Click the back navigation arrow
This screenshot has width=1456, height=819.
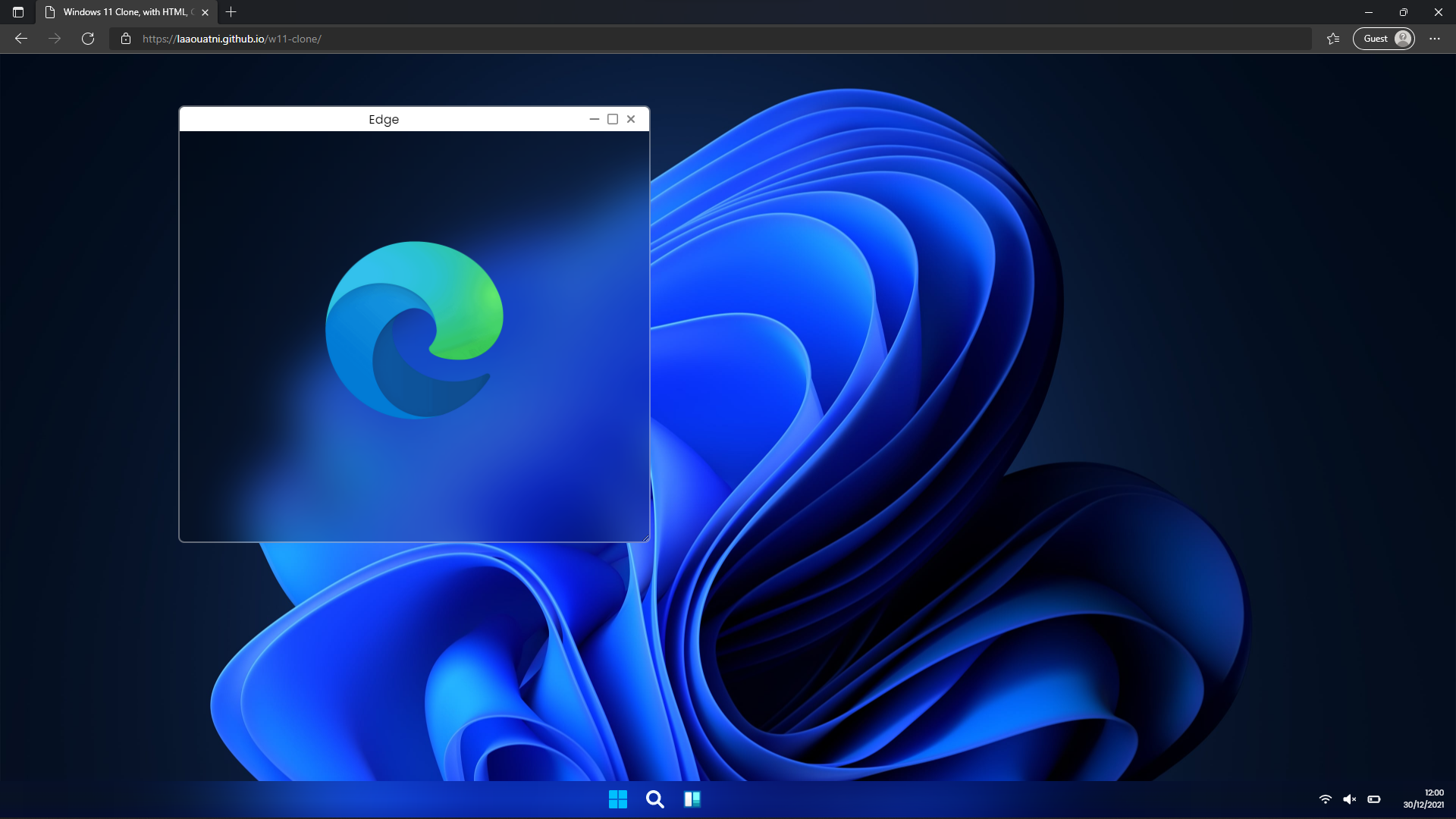(x=20, y=39)
